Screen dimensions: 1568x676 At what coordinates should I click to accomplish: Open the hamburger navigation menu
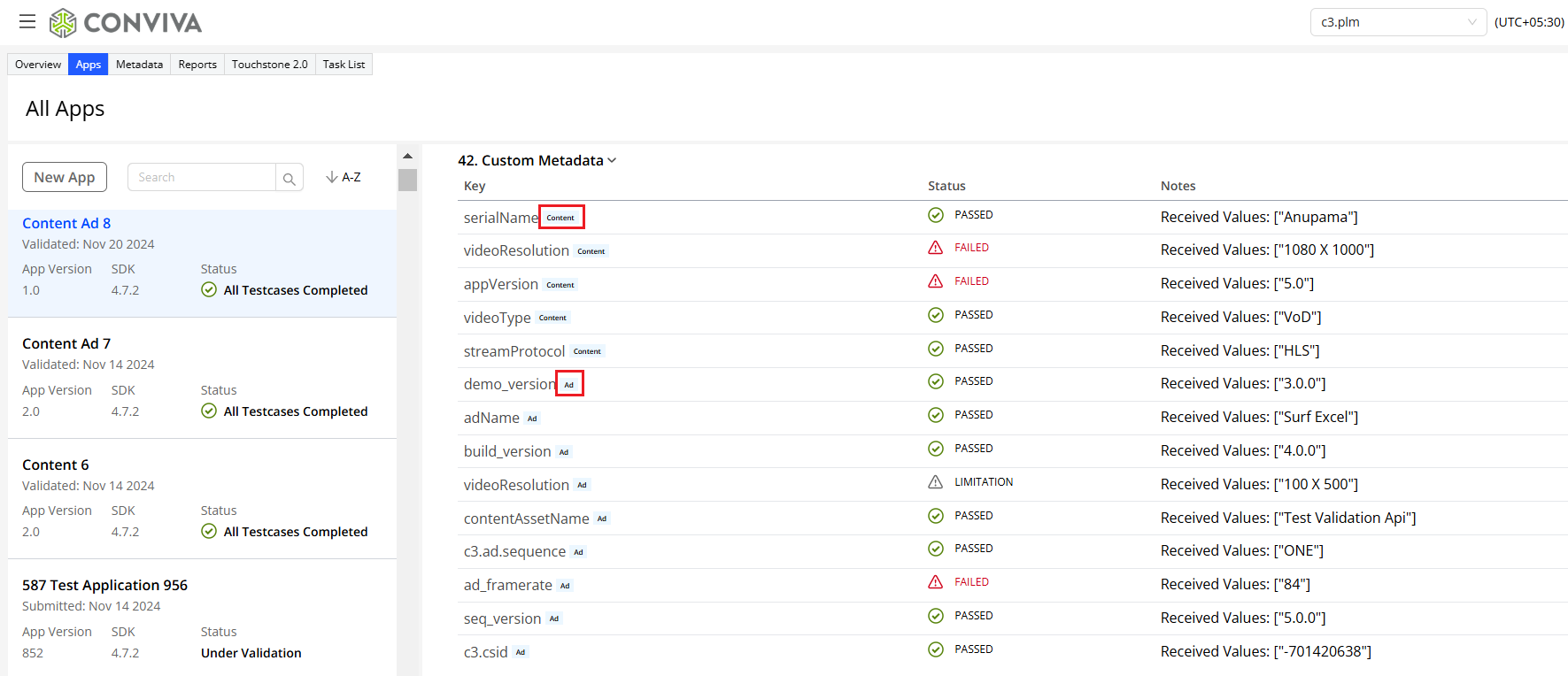[x=27, y=22]
